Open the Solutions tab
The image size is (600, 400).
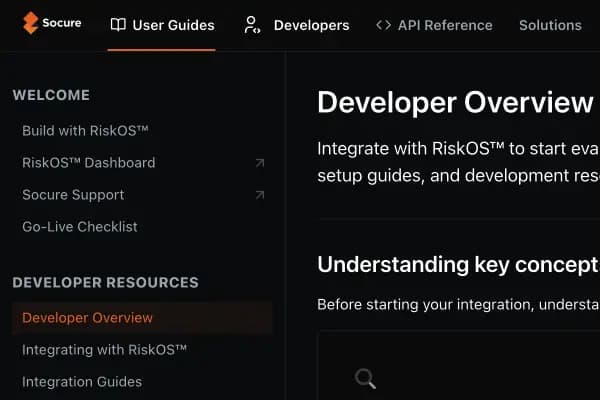click(x=550, y=25)
